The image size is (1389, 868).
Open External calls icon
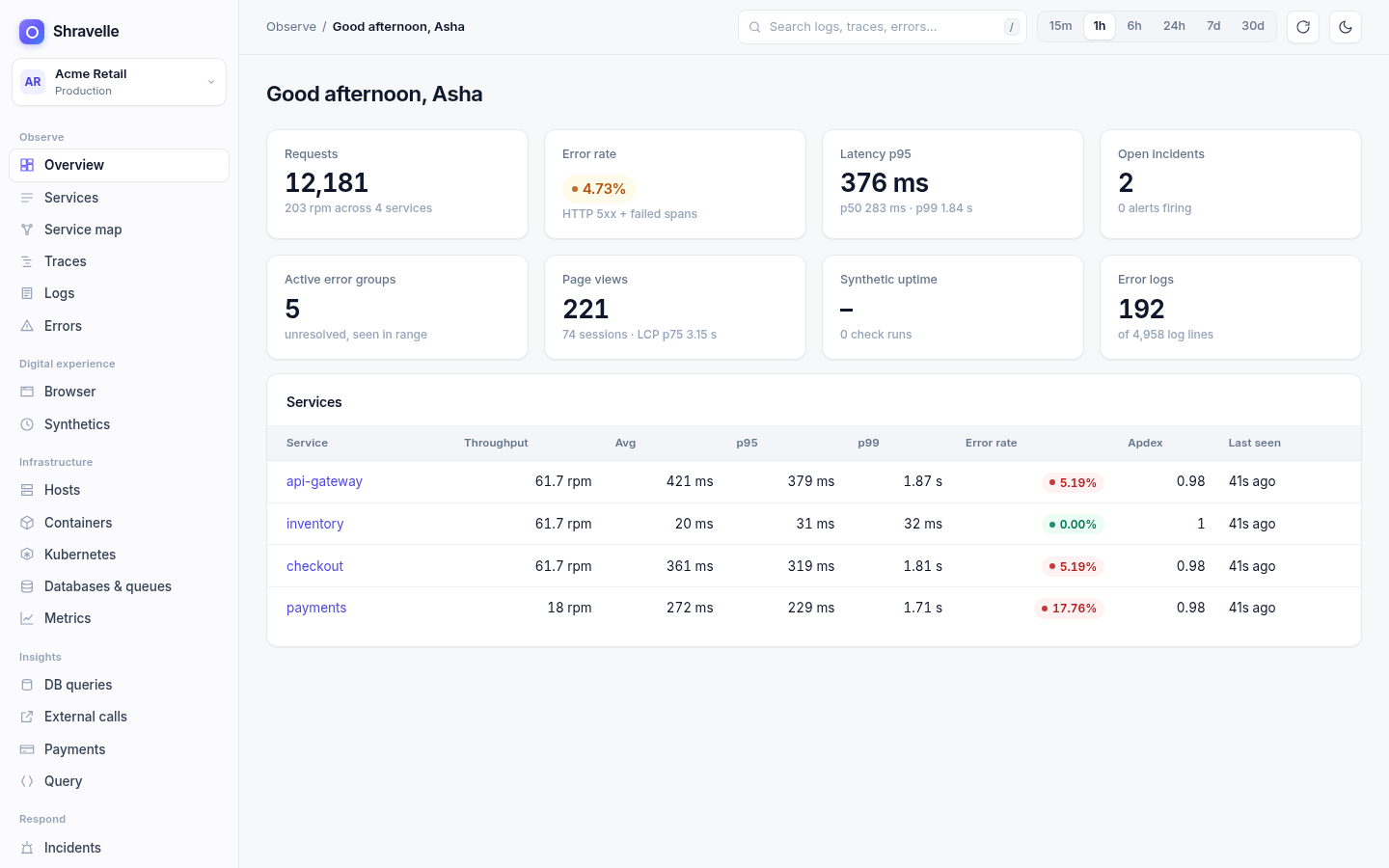pos(27,717)
